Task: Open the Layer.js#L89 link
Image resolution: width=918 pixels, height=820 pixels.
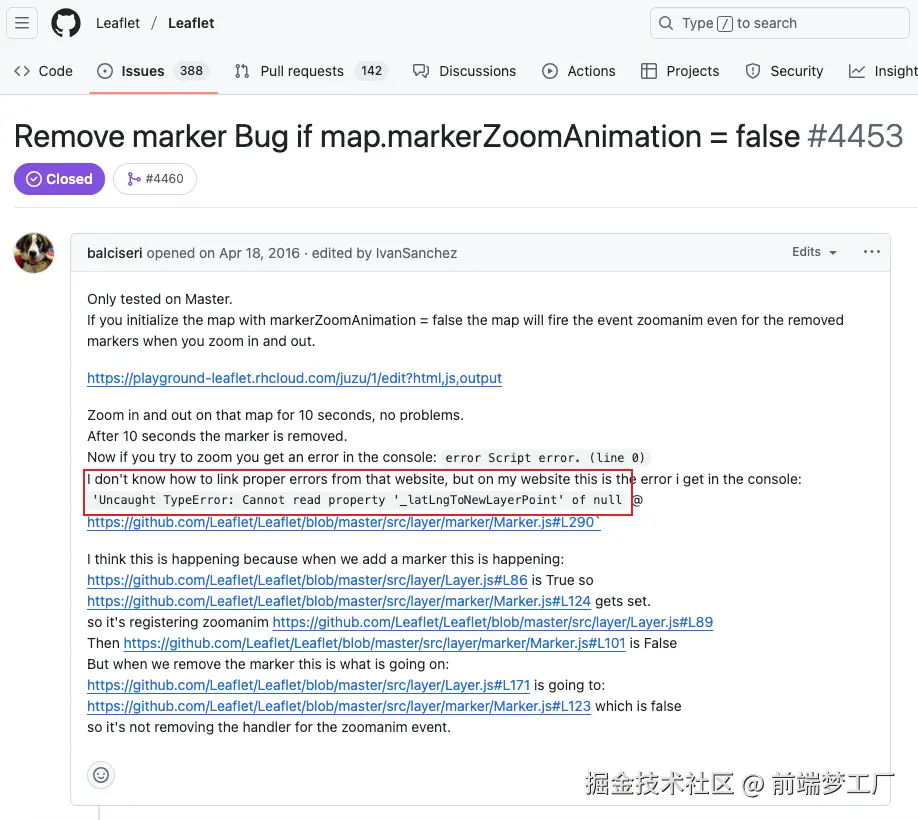Action: click(493, 622)
